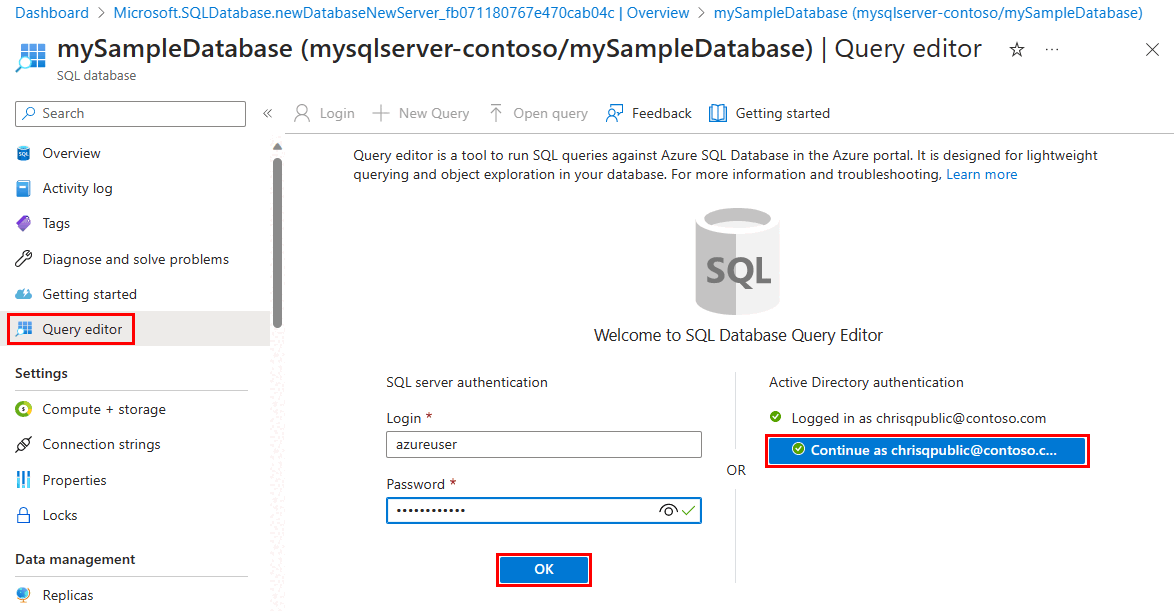
Task: Open the more options ellipsis menu
Action: [x=1052, y=50]
